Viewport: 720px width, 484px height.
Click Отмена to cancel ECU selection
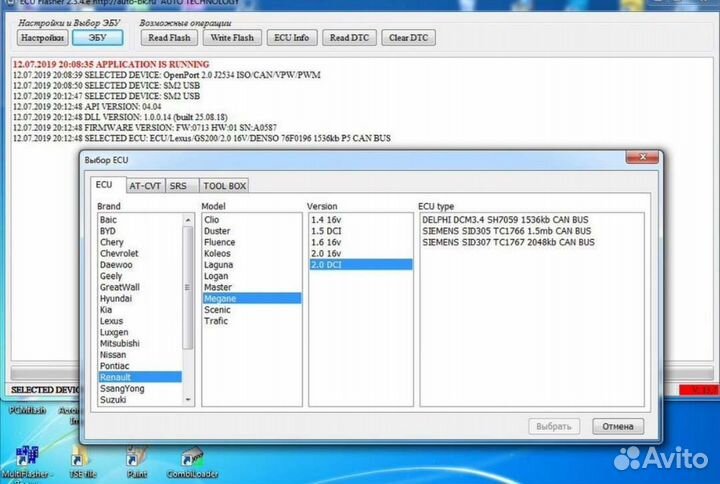coord(618,427)
